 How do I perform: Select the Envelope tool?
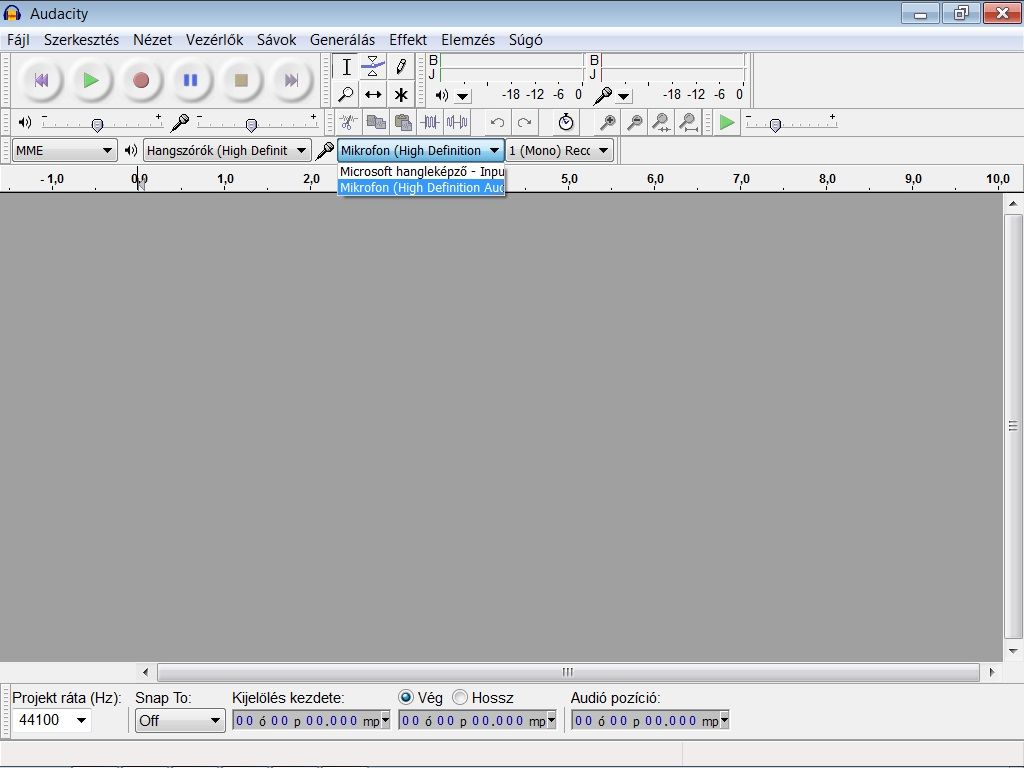click(373, 67)
